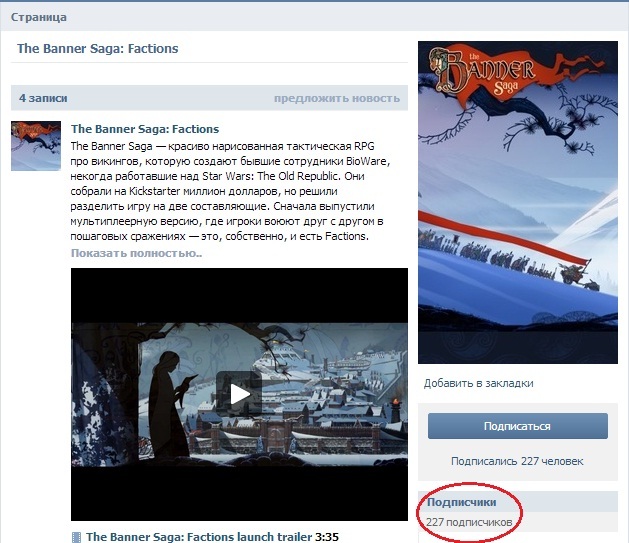Click the trailer duration 3:35
Viewport: 629px width, 543px height.
327,537
